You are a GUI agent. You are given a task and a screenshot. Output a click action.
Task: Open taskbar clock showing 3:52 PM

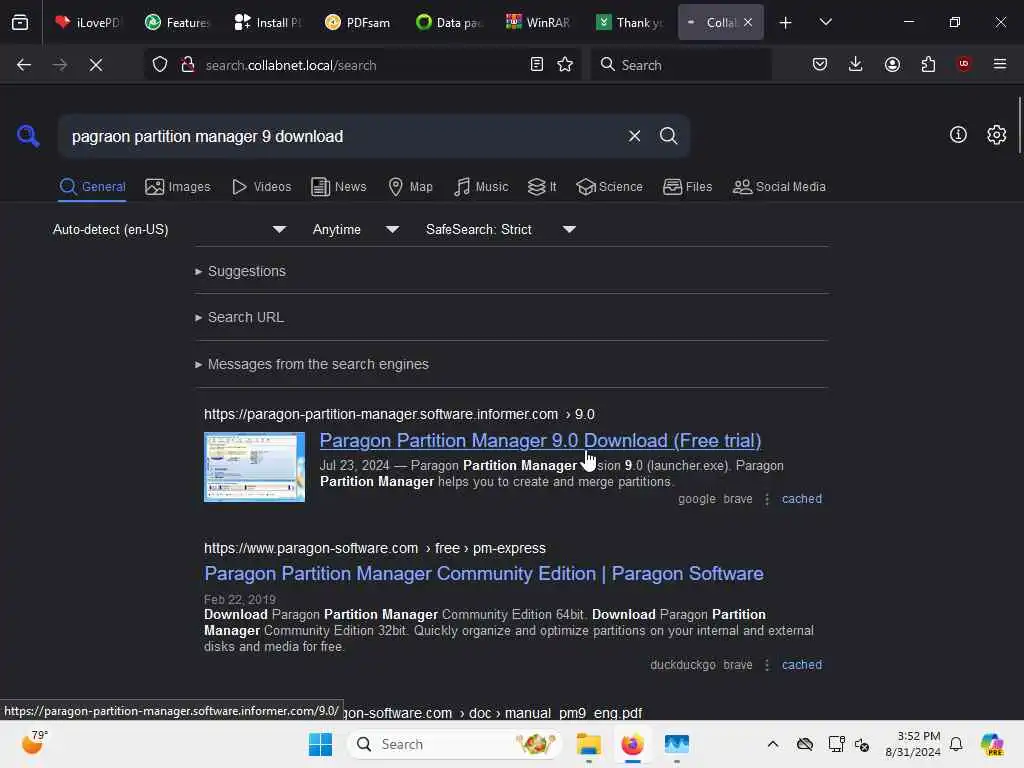coord(913,744)
